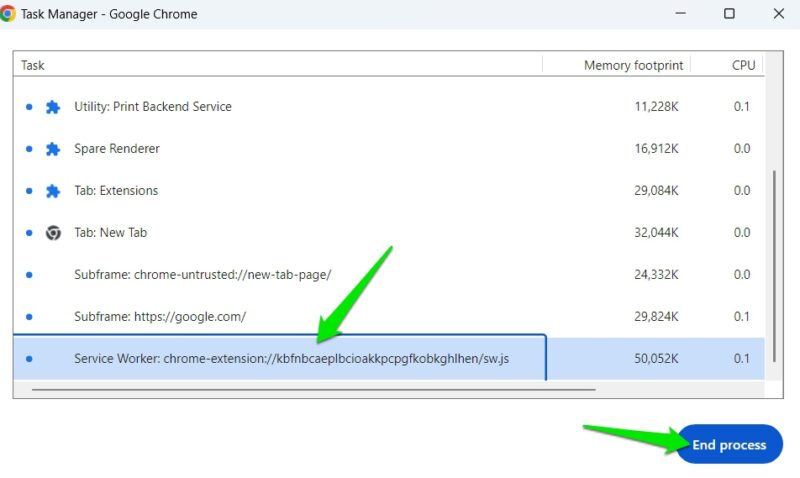
Task: Click CPU value in Service Worker row
Action: [742, 358]
